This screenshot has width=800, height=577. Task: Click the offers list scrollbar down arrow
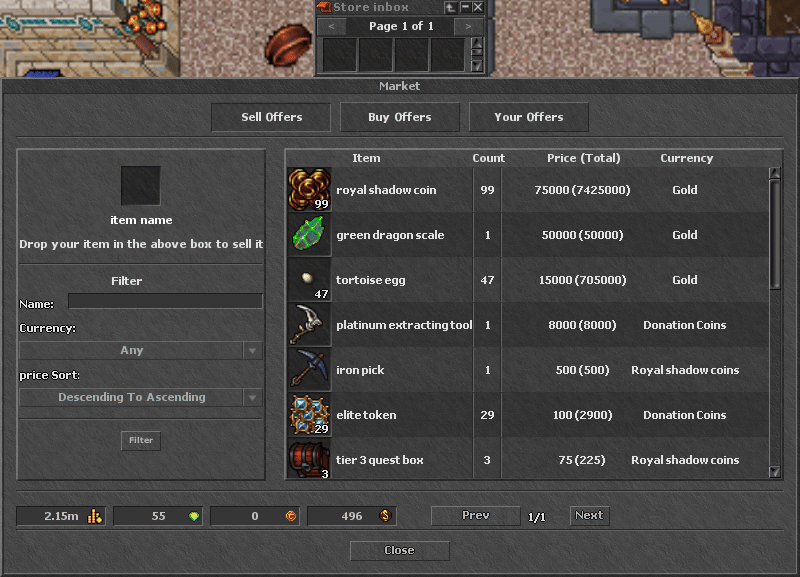pyautogui.click(x=774, y=471)
